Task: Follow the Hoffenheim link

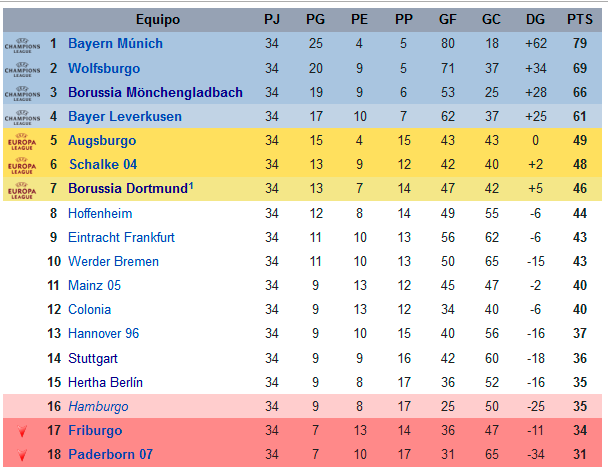Action: (x=100, y=213)
